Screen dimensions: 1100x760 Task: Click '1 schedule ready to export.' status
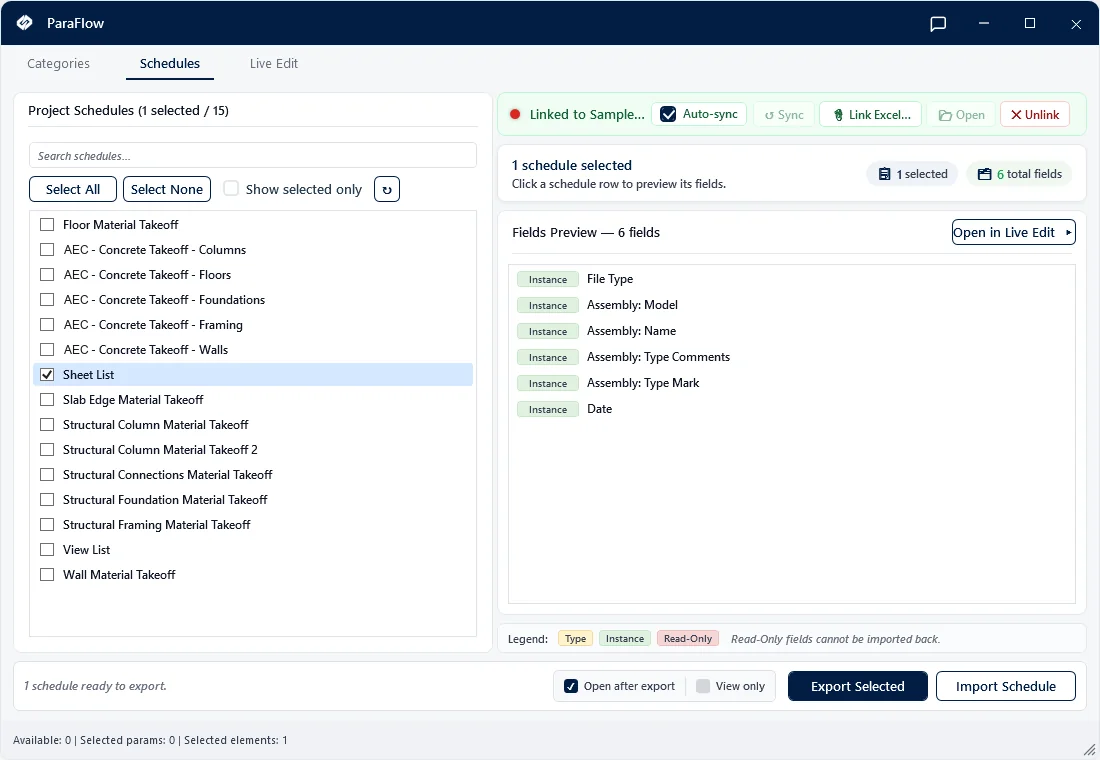[95, 686]
